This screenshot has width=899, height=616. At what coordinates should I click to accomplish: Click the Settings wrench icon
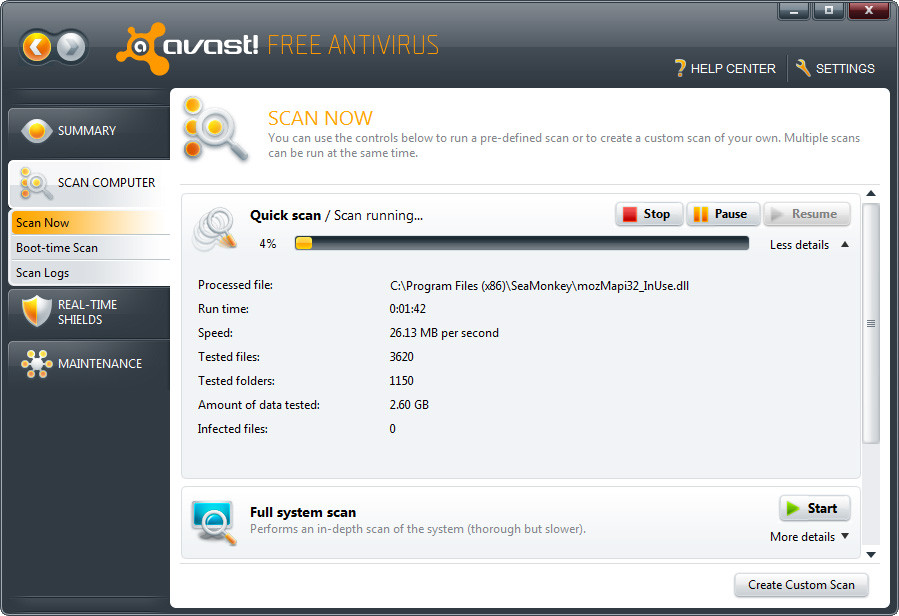point(803,68)
